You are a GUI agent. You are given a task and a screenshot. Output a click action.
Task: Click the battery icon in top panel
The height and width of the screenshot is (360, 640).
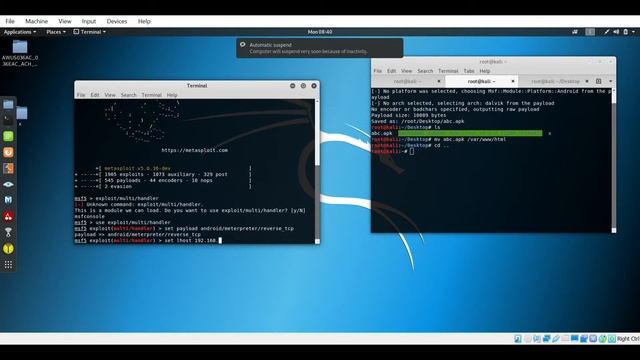click(625, 32)
